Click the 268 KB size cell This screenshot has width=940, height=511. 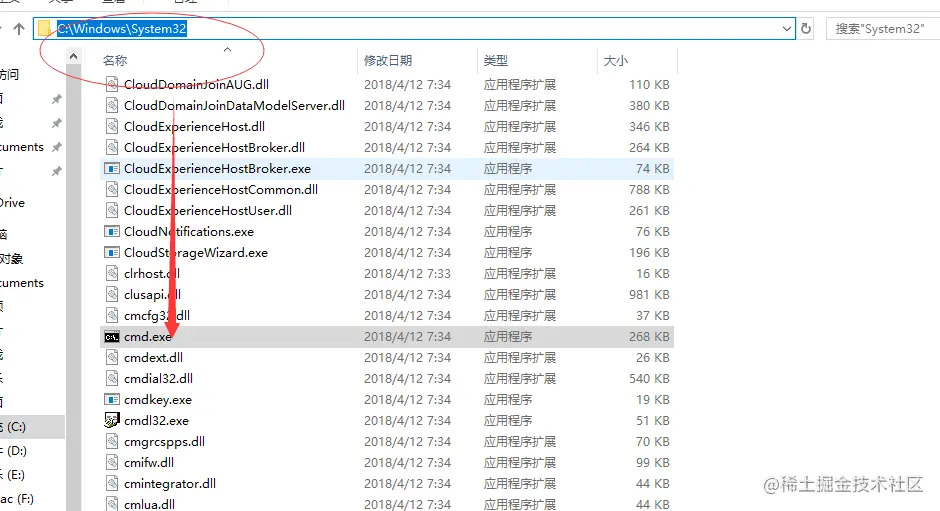pos(649,337)
